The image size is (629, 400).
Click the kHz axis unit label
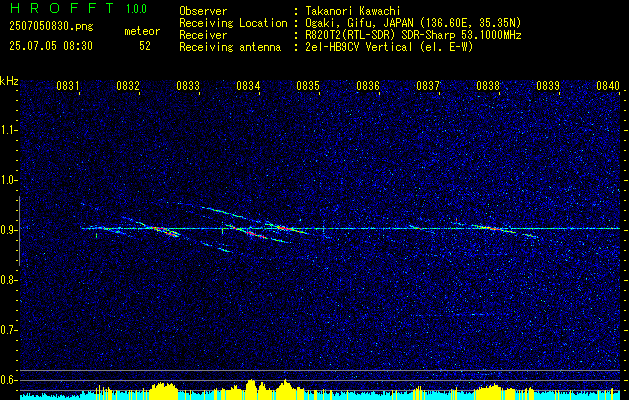coord(9,81)
